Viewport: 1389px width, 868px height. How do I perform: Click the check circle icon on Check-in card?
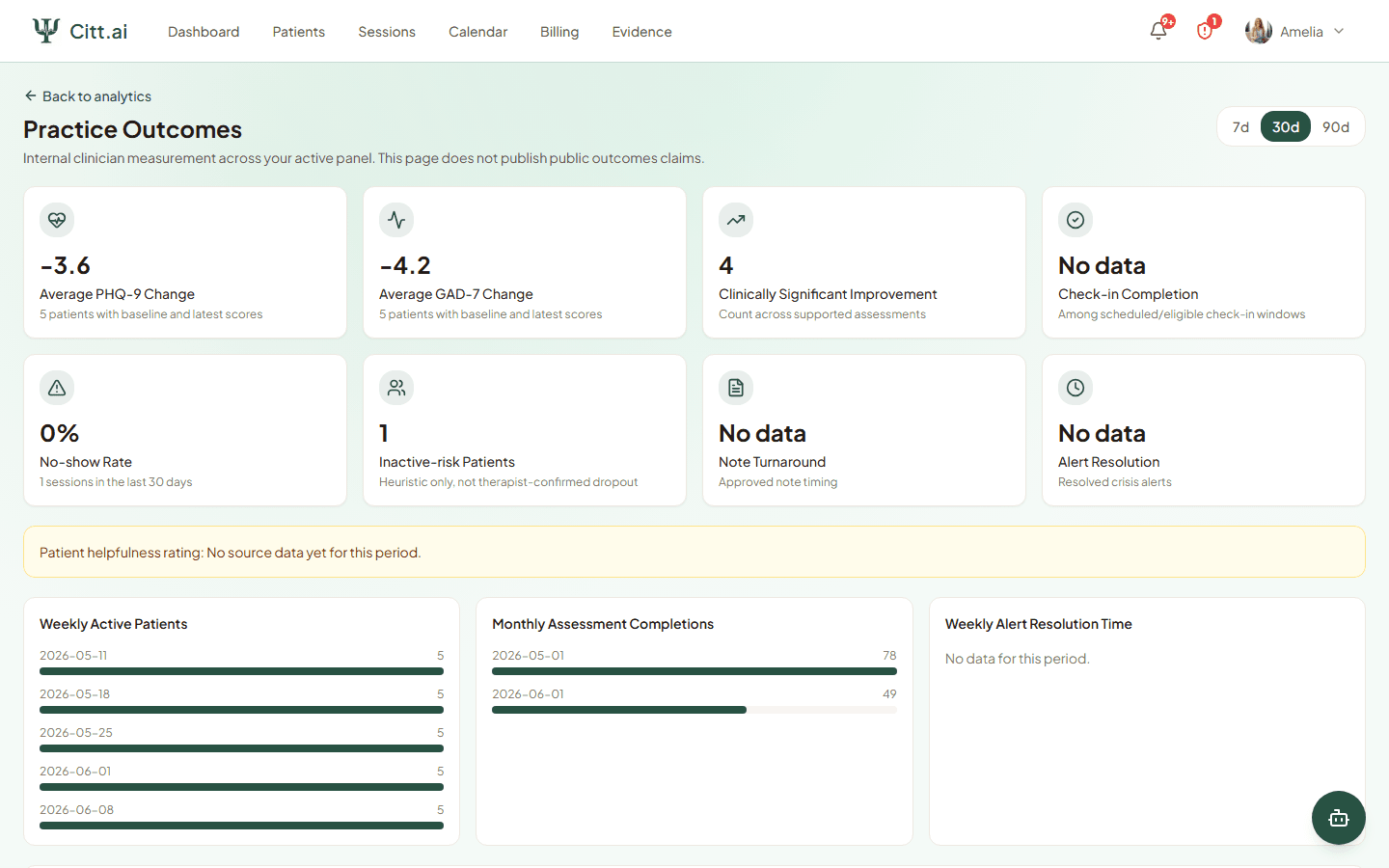[x=1076, y=220]
